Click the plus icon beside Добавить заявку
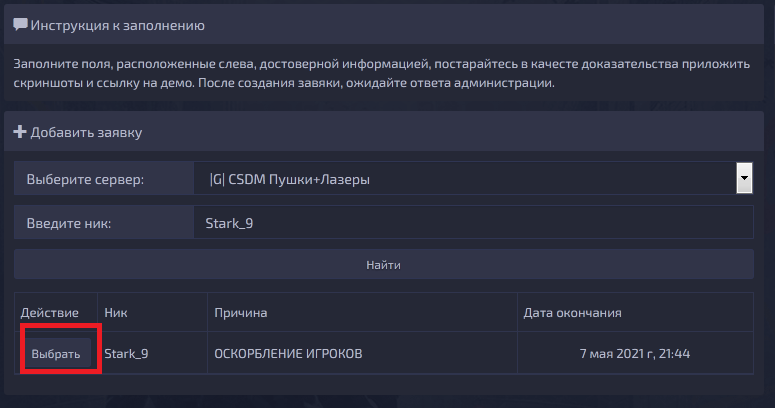Image resolution: width=775 pixels, height=408 pixels. coord(20,132)
